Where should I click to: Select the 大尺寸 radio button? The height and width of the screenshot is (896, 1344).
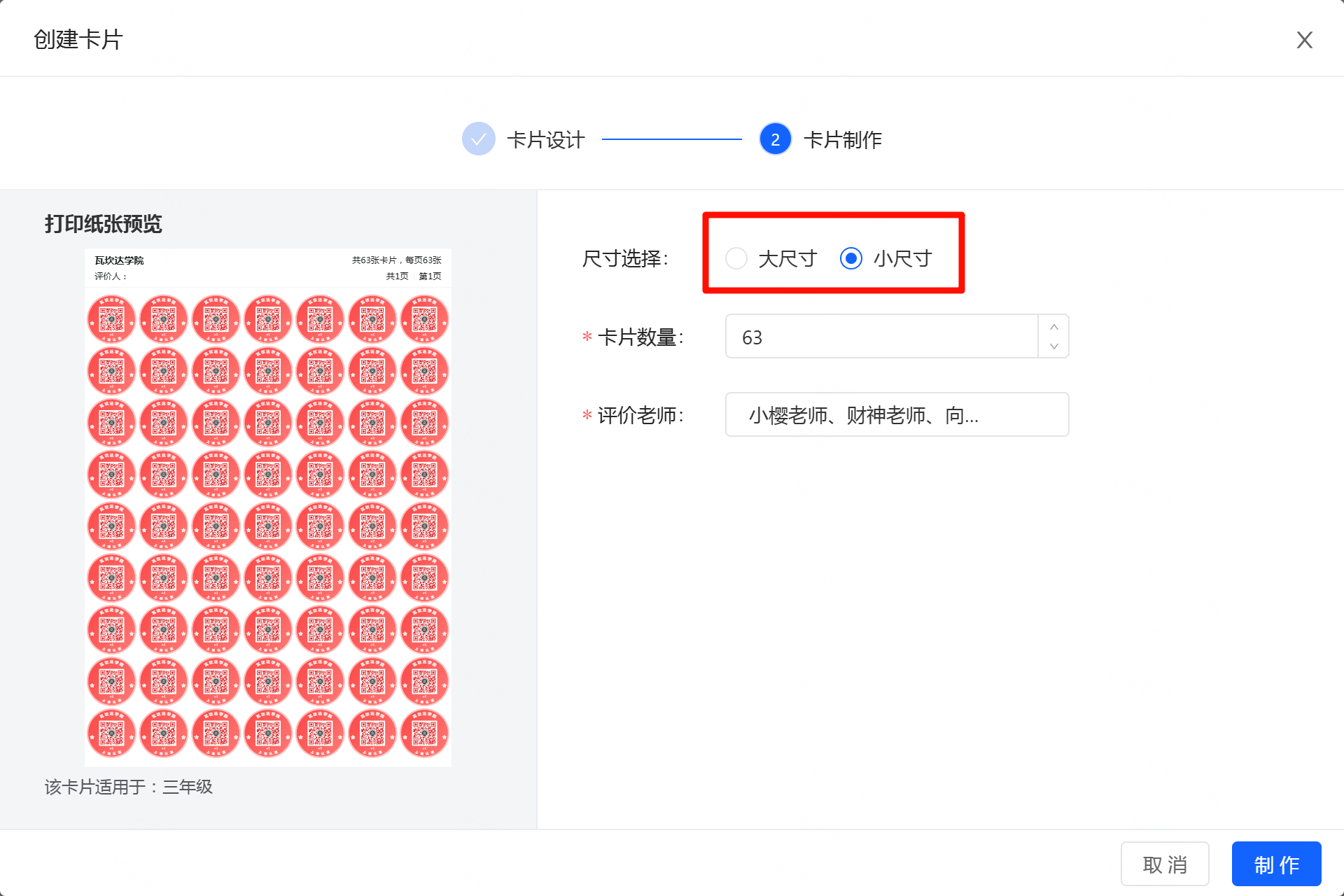pos(736,258)
